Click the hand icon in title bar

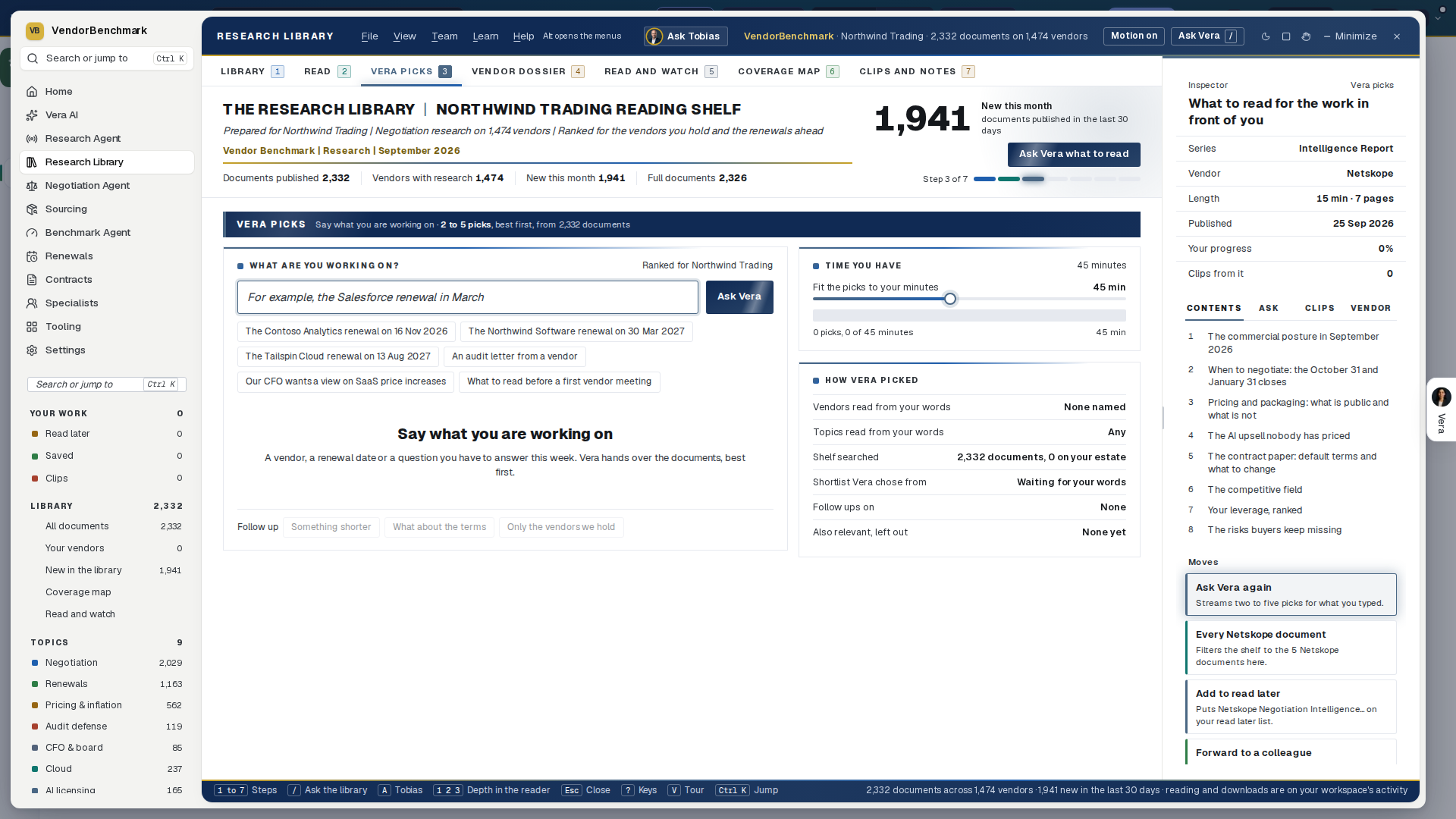pyautogui.click(x=1306, y=36)
